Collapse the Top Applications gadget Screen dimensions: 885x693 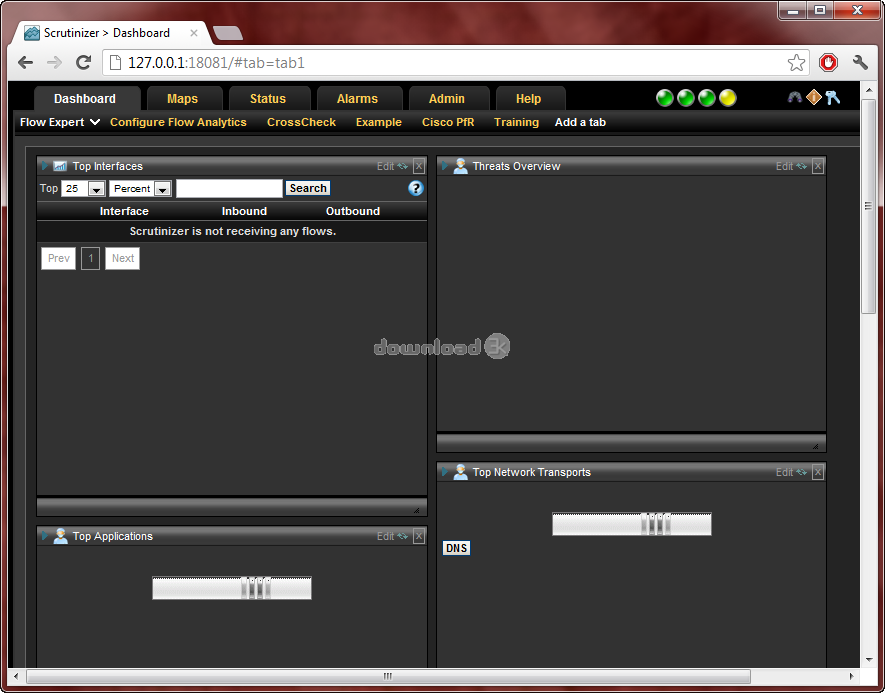pyautogui.click(x=45, y=536)
